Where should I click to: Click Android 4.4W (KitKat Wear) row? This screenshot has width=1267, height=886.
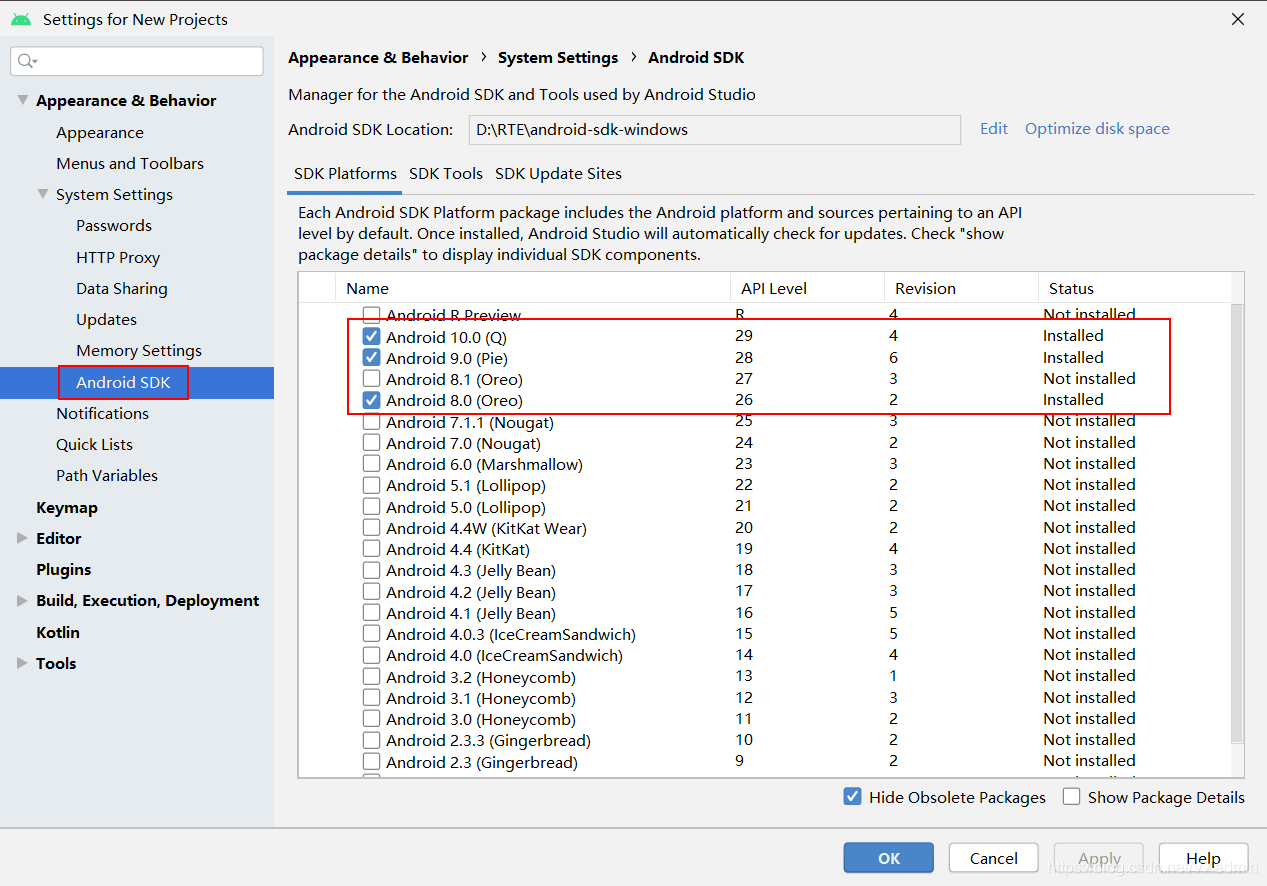[x=486, y=528]
